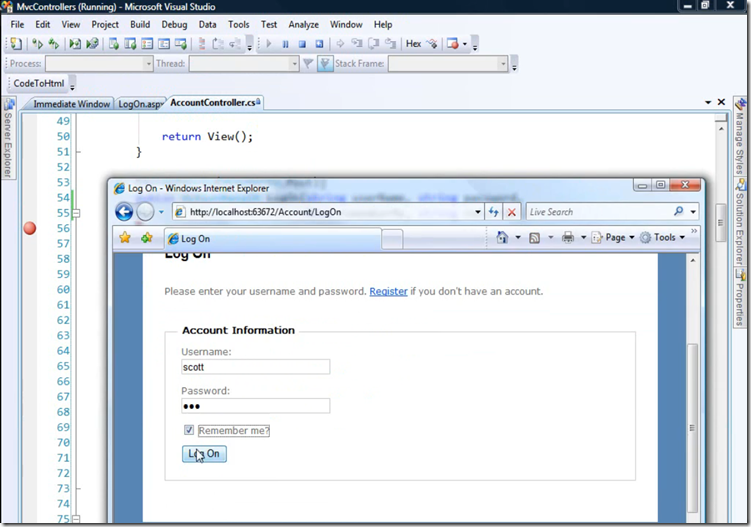Open the Recent Pages arrow beside Forward
The image size is (751, 527).
click(161, 212)
